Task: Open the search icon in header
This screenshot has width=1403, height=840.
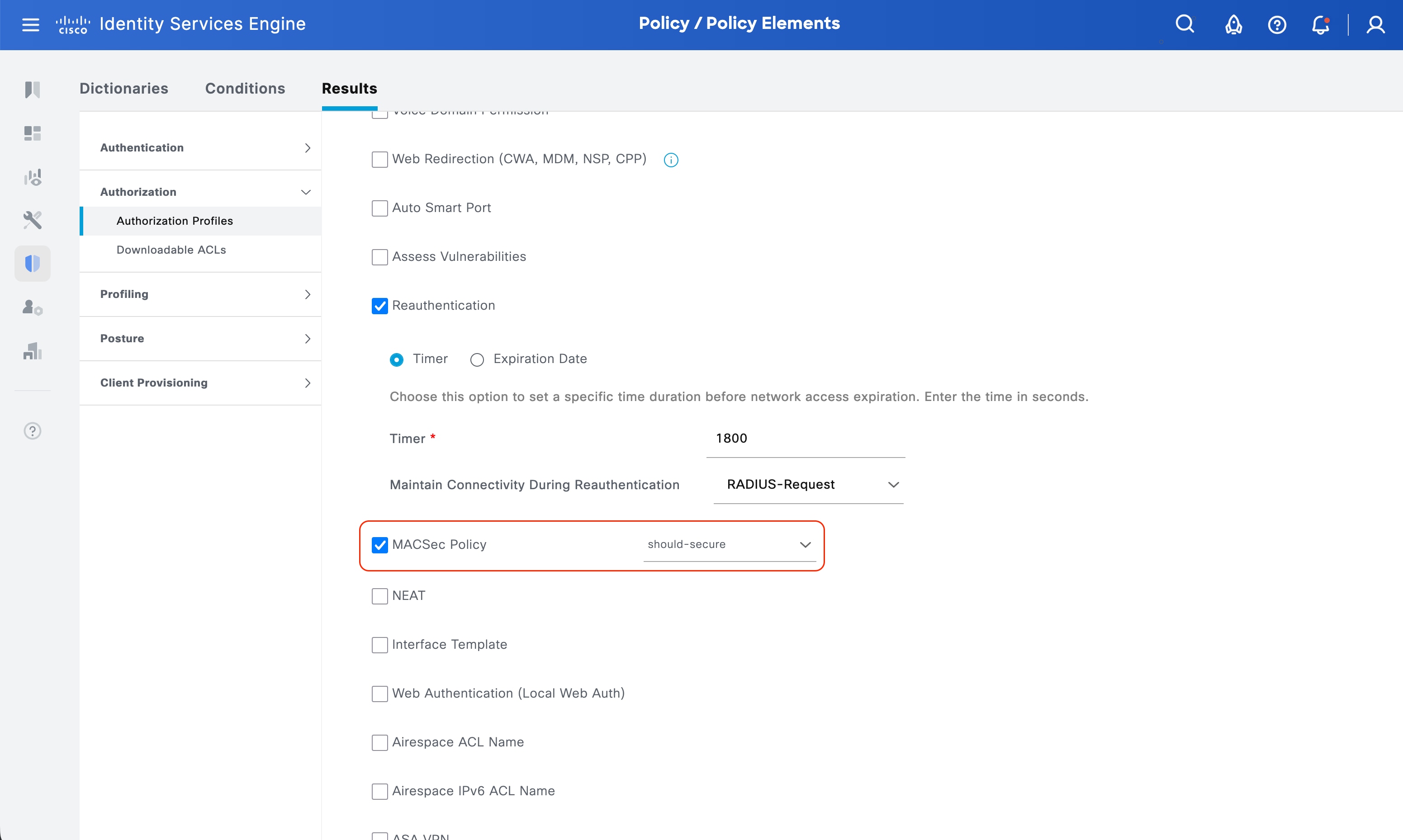Action: click(x=1185, y=24)
